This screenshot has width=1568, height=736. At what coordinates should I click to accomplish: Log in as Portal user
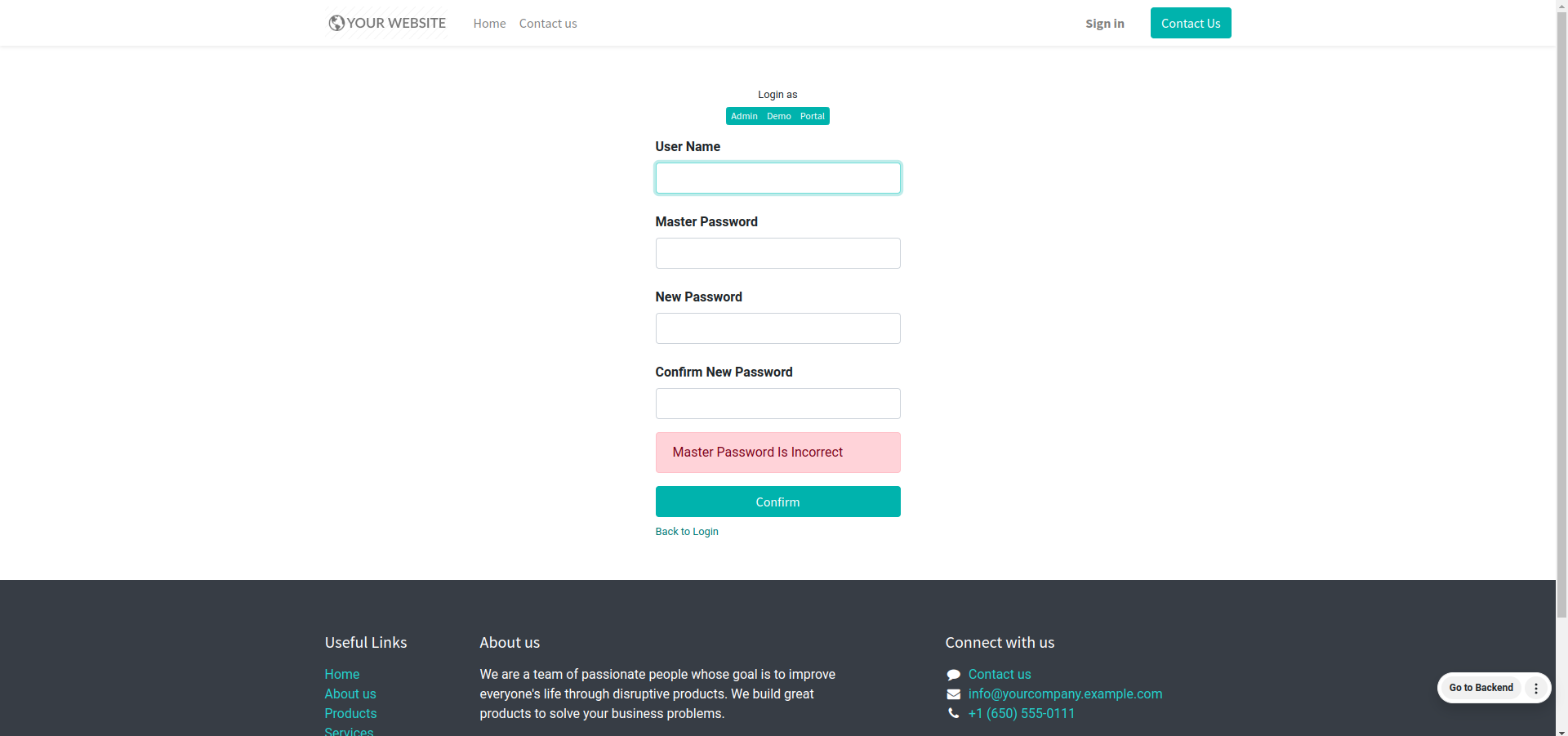pos(812,116)
